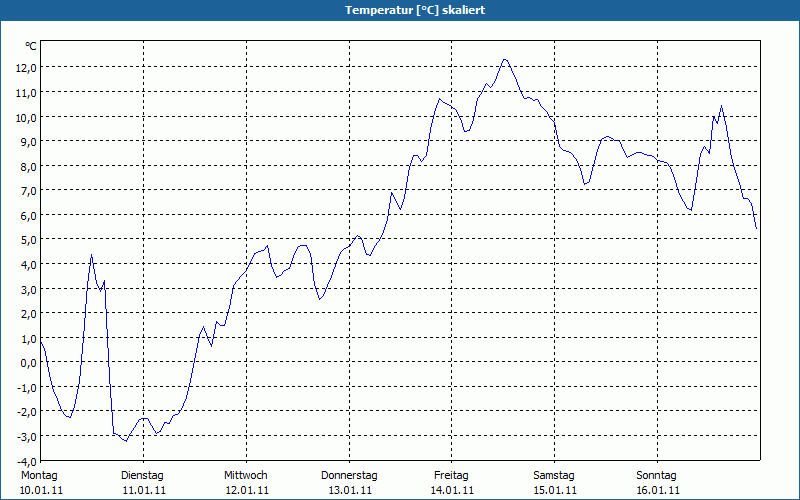
Task: Click the 10,0 axis value
Action: tap(26, 117)
